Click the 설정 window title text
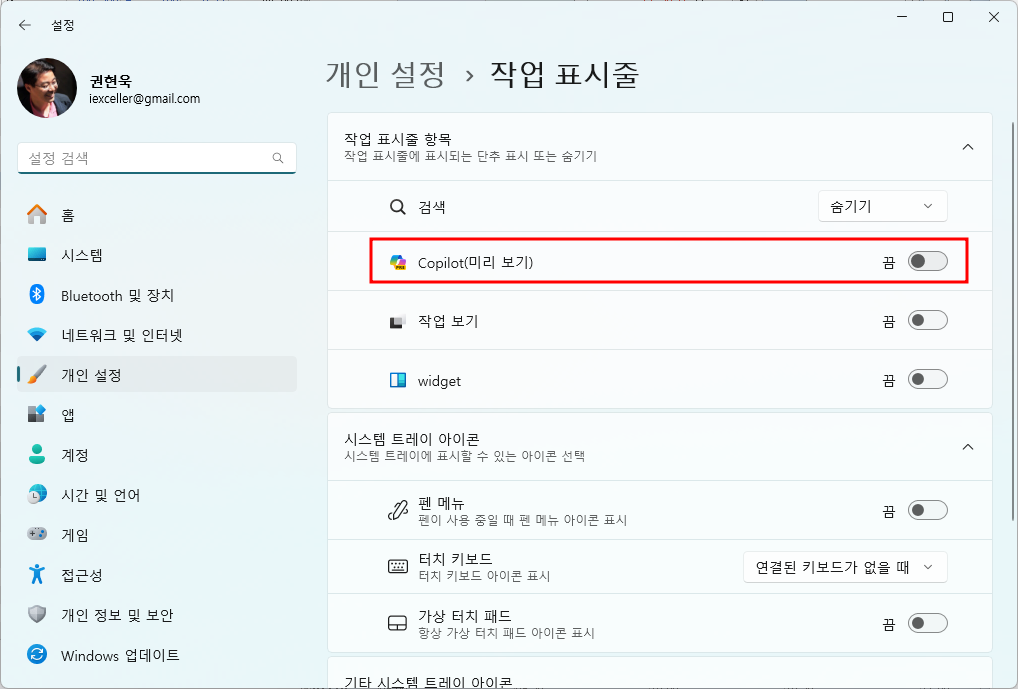The image size is (1018, 689). pyautogui.click(x=63, y=25)
